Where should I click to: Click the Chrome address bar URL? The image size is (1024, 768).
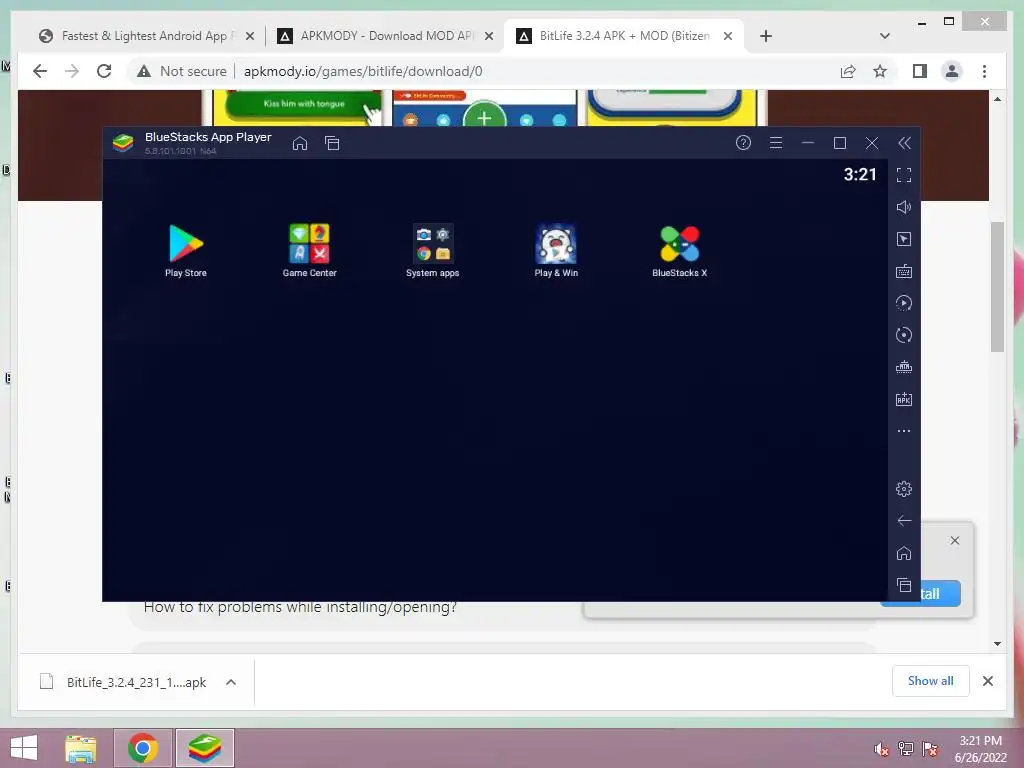tap(363, 71)
